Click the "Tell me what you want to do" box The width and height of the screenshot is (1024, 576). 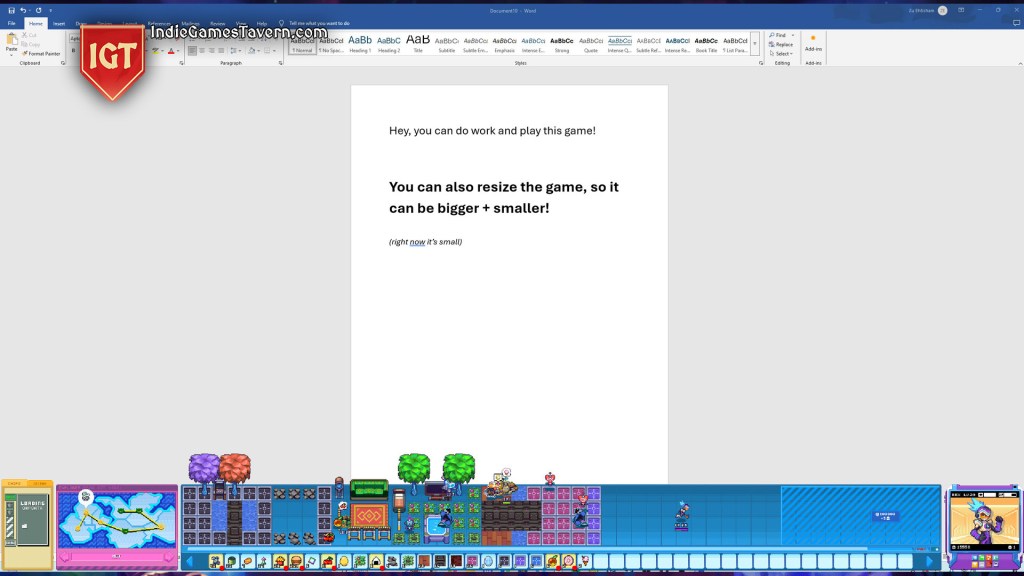click(x=319, y=23)
